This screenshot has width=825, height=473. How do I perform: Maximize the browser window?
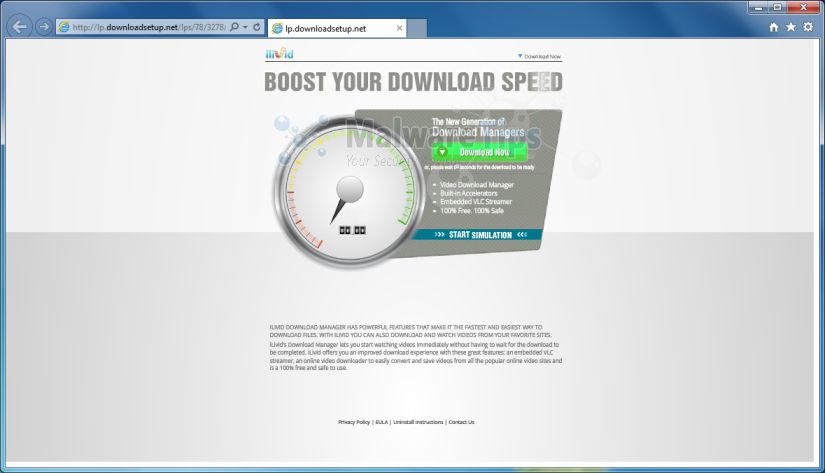click(x=778, y=7)
